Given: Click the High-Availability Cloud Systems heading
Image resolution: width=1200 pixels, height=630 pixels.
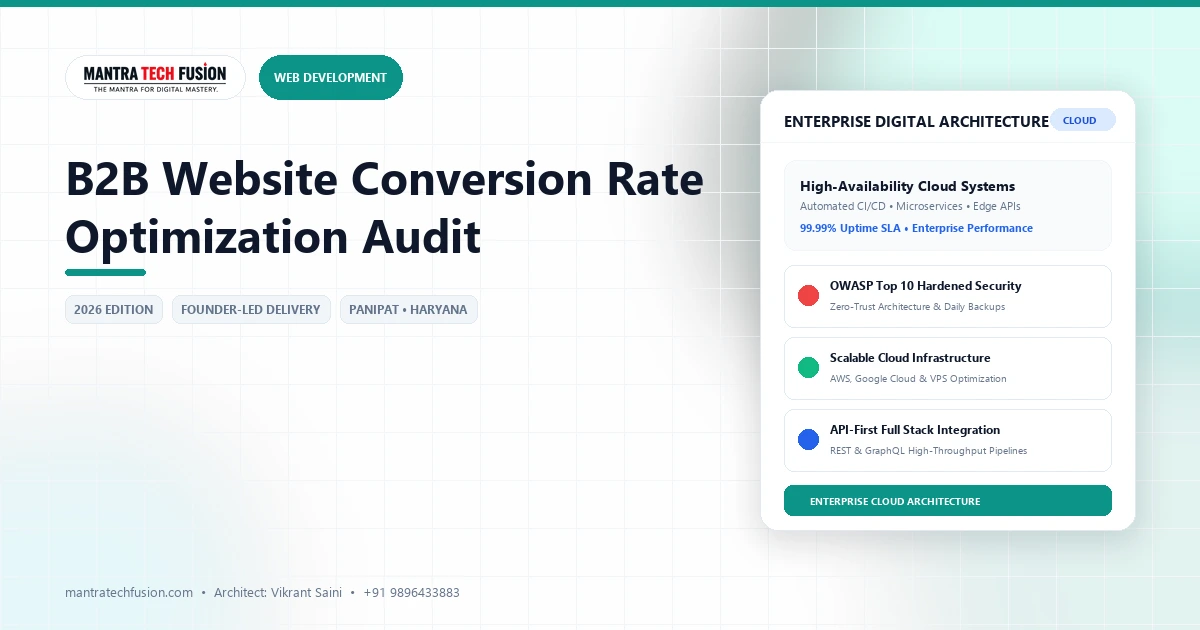Looking at the screenshot, I should tap(907, 186).
